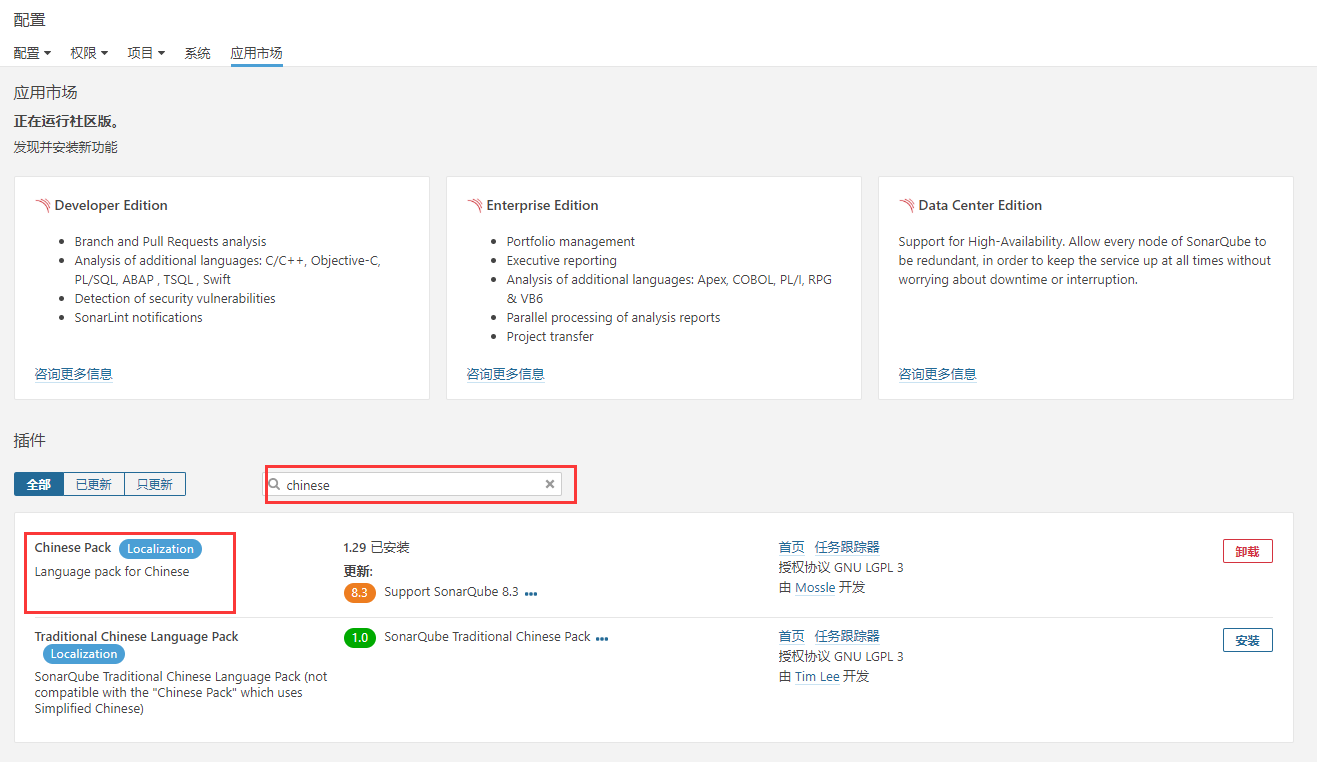Open Data Center Edition 咨询更多信息 link
The image size is (1317, 762).
pyautogui.click(x=937, y=374)
